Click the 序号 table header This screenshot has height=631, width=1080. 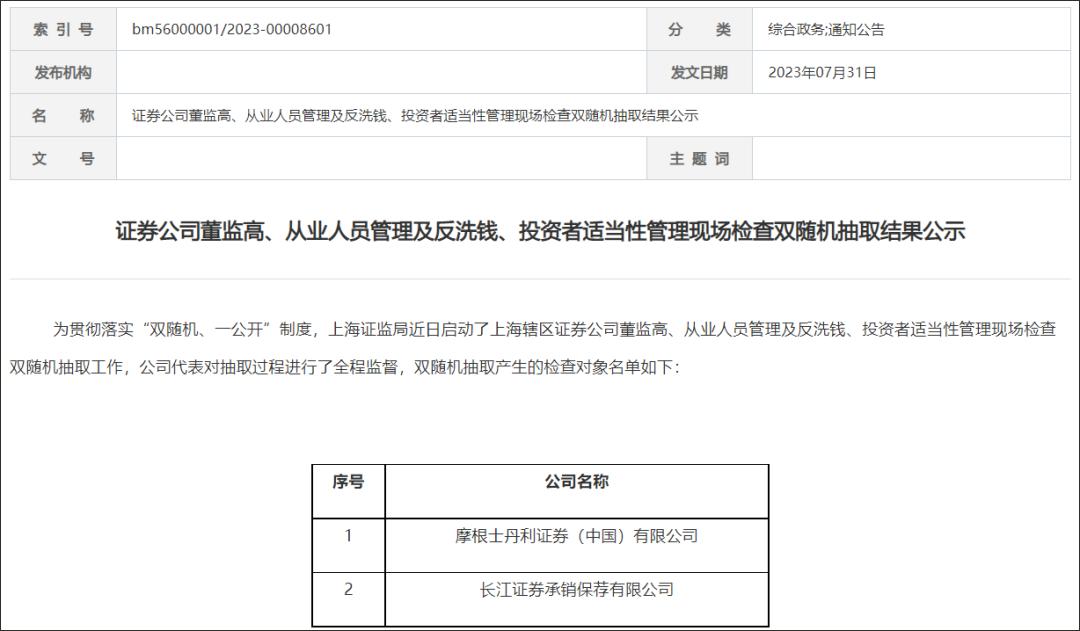click(349, 491)
